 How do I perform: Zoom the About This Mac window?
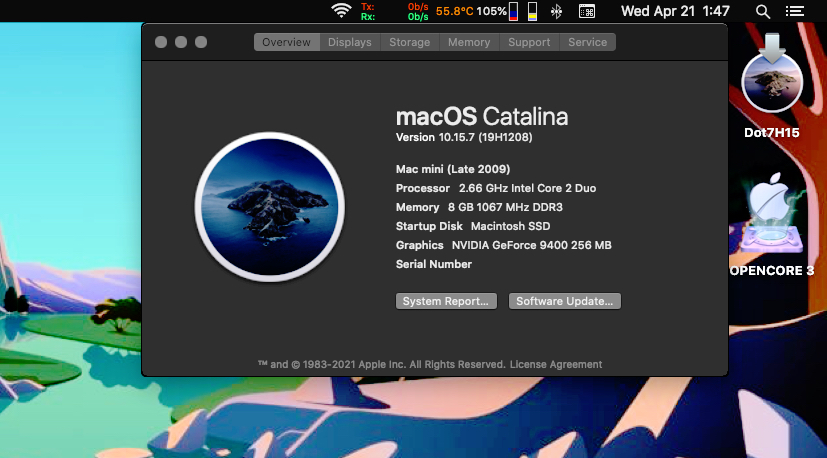point(201,42)
